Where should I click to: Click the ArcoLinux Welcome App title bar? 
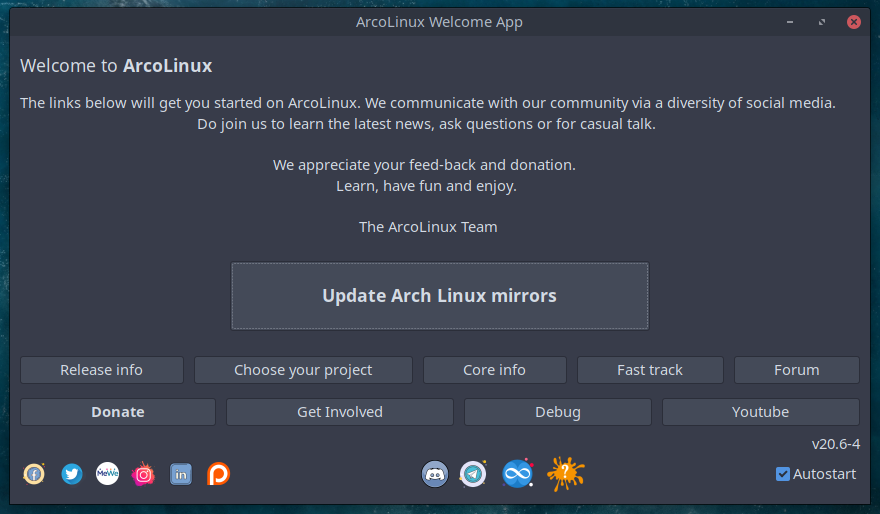point(439,22)
